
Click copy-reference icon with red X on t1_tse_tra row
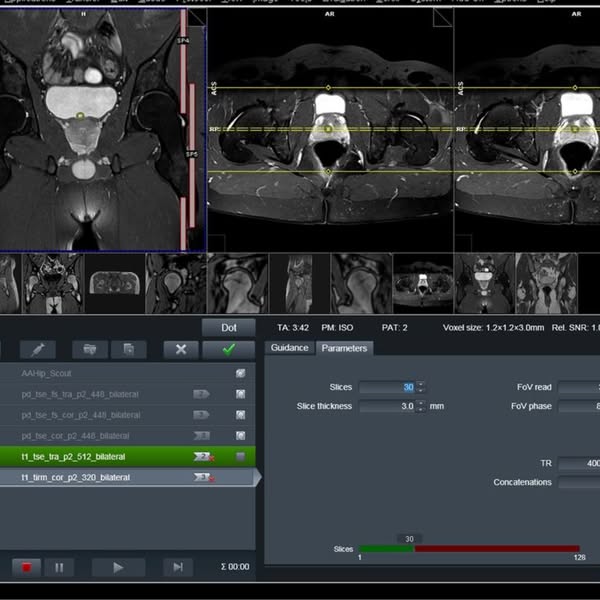[x=204, y=457]
